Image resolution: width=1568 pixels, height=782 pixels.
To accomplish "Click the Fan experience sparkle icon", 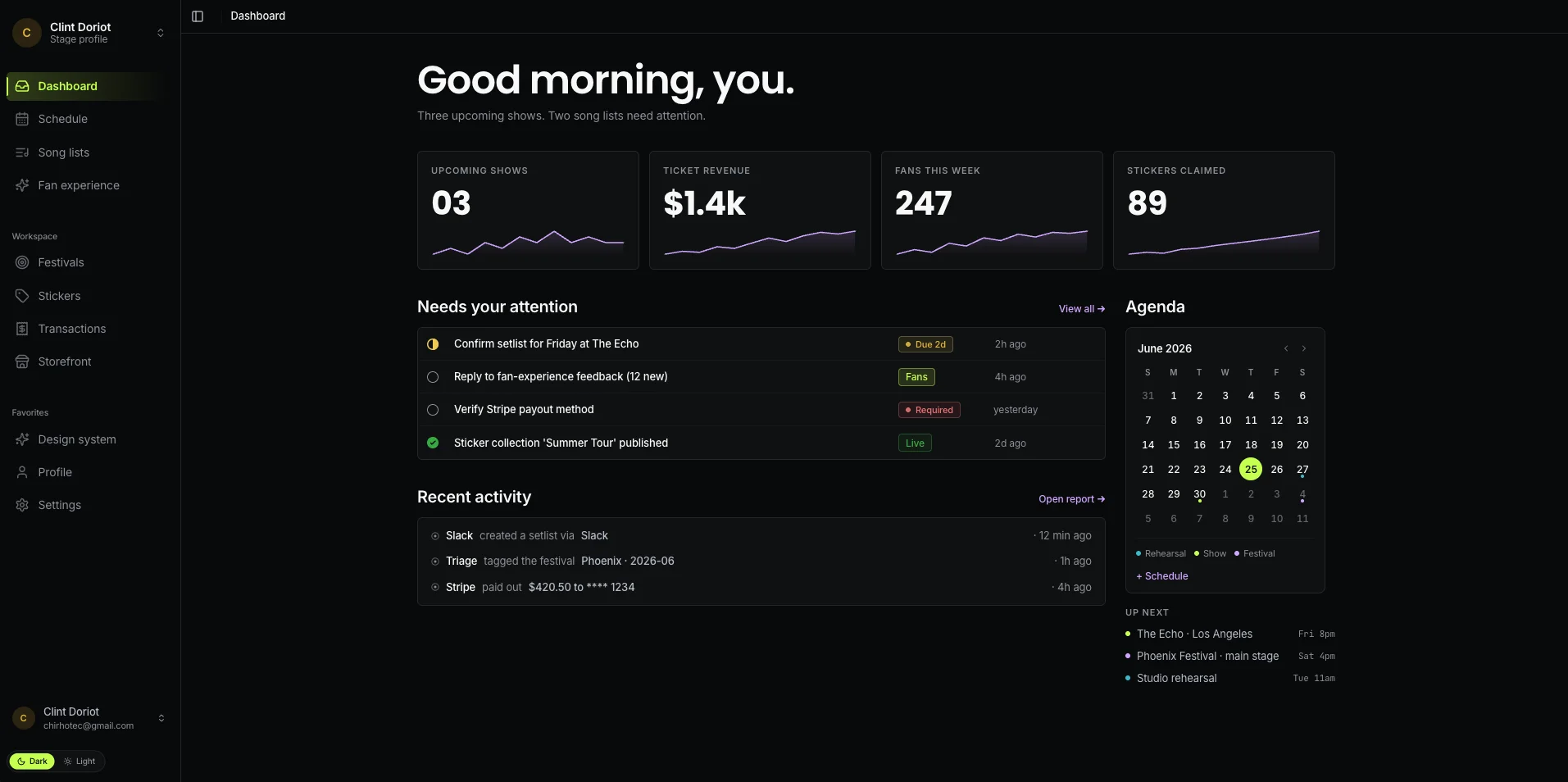I will click(22, 185).
